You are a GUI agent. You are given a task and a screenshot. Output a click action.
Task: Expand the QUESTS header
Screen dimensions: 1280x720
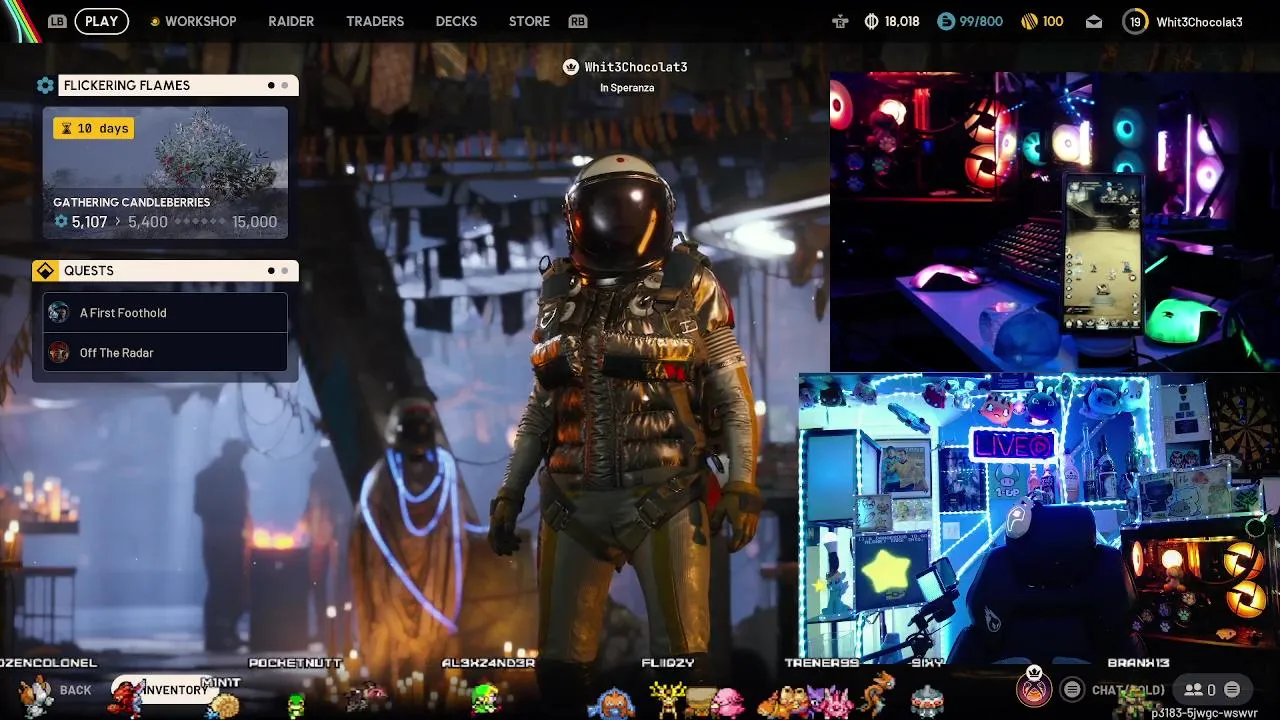pyautogui.click(x=178, y=271)
